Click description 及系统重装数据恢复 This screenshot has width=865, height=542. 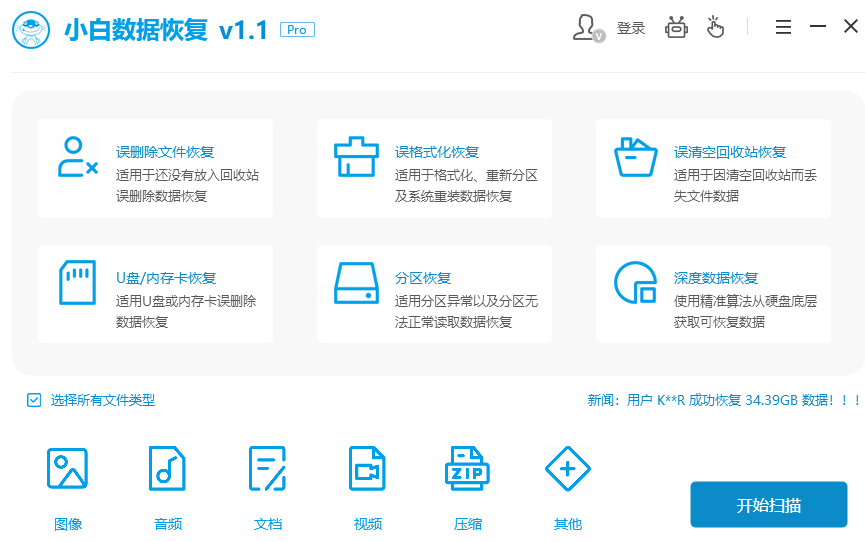pos(453,196)
